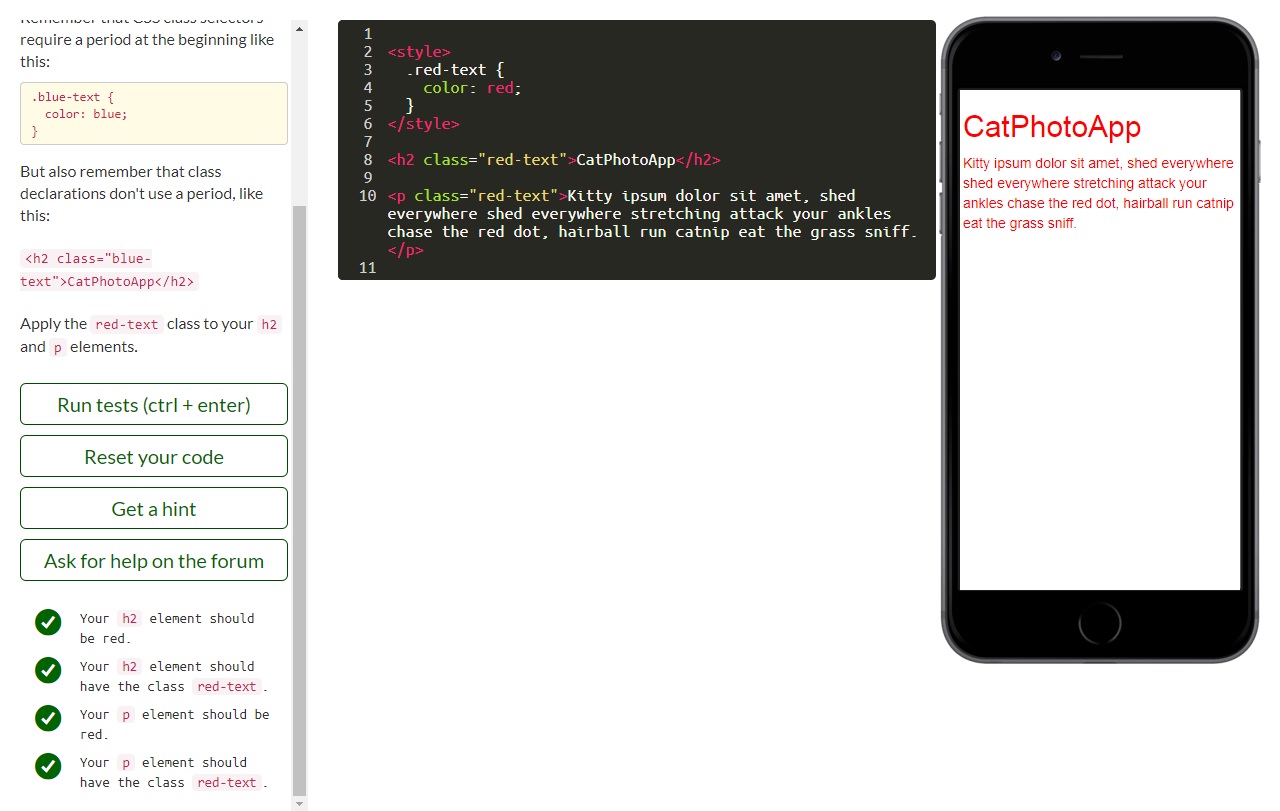The width and height of the screenshot is (1280, 811).
Task: Click the final passed test checkmark
Action: pos(48,766)
